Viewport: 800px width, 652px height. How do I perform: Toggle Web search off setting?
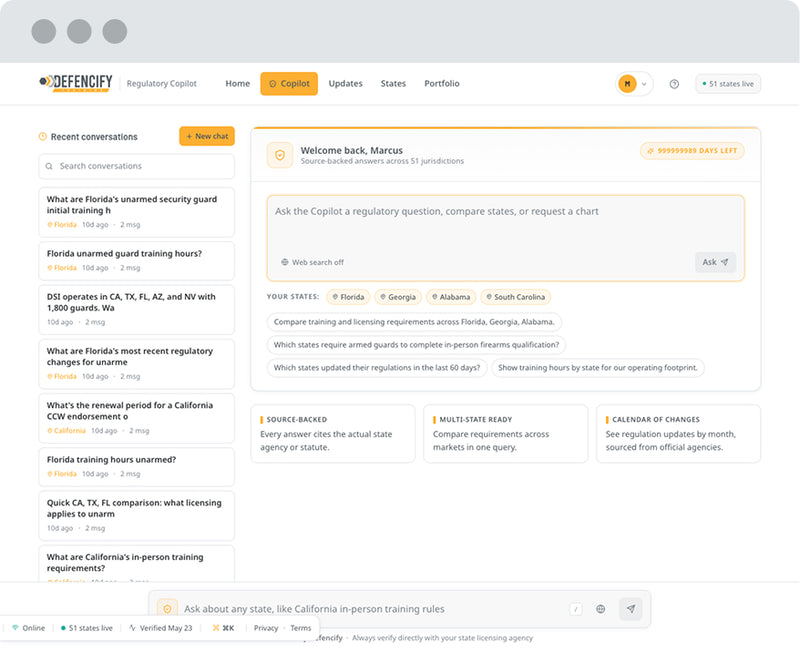[312, 262]
